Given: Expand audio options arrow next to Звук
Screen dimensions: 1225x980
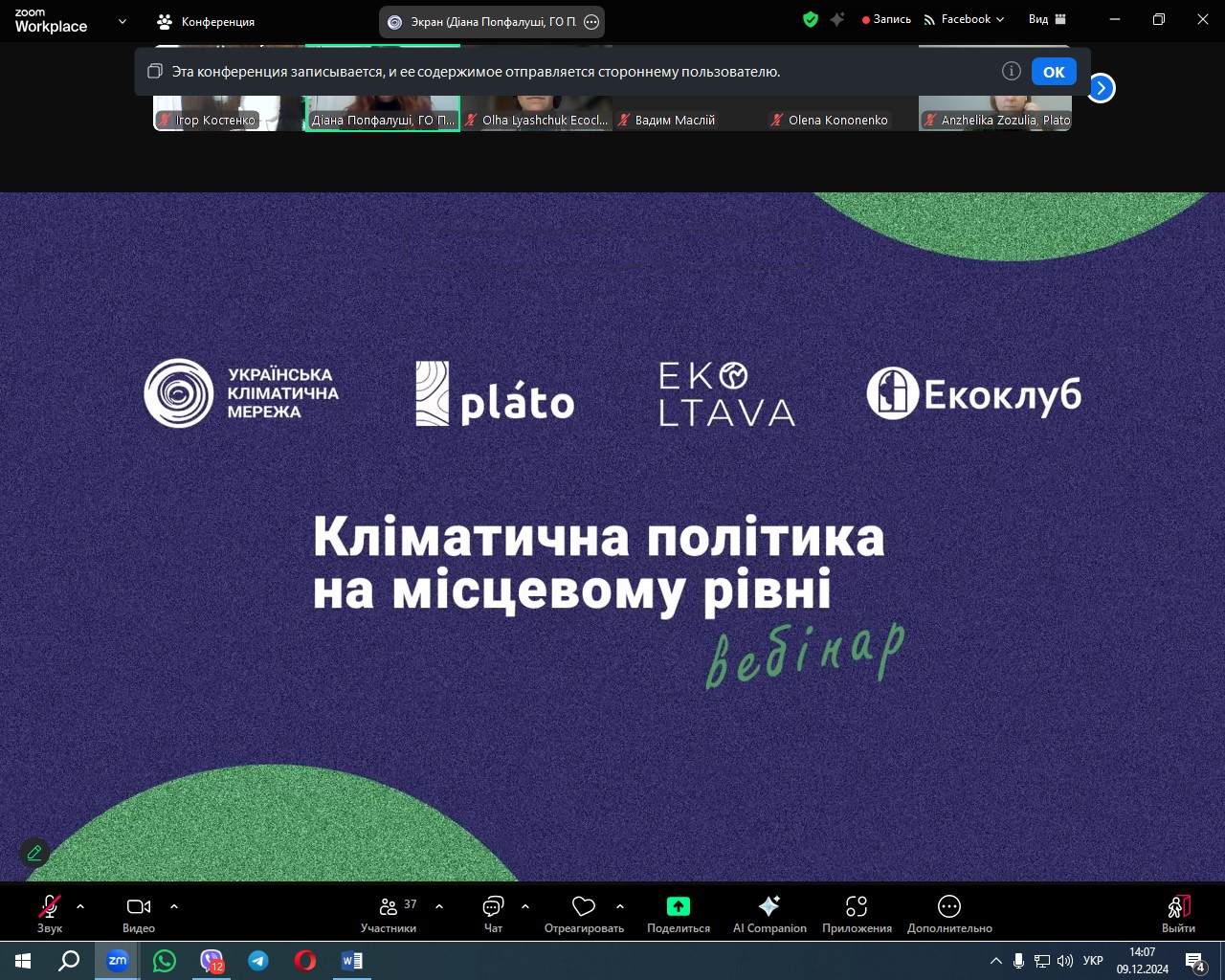Looking at the screenshot, I should point(80,905).
